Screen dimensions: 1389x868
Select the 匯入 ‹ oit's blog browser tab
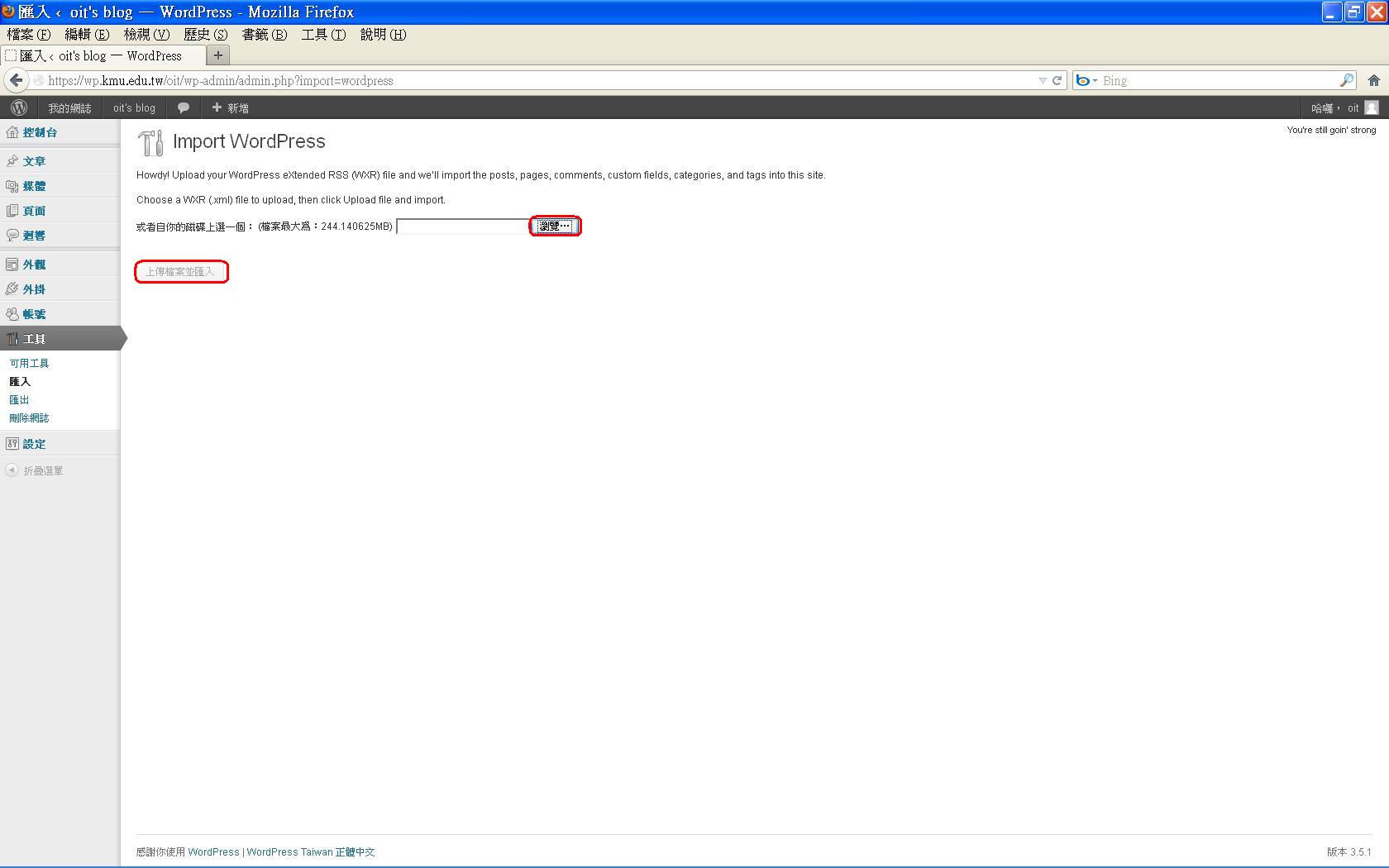click(103, 55)
